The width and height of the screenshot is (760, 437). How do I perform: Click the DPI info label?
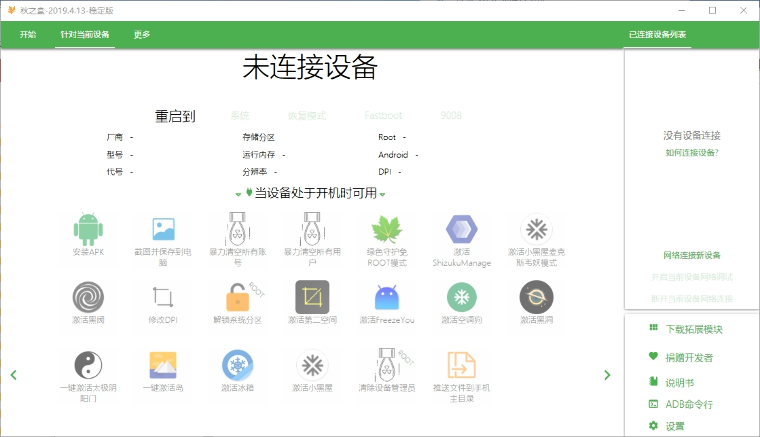click(x=385, y=172)
